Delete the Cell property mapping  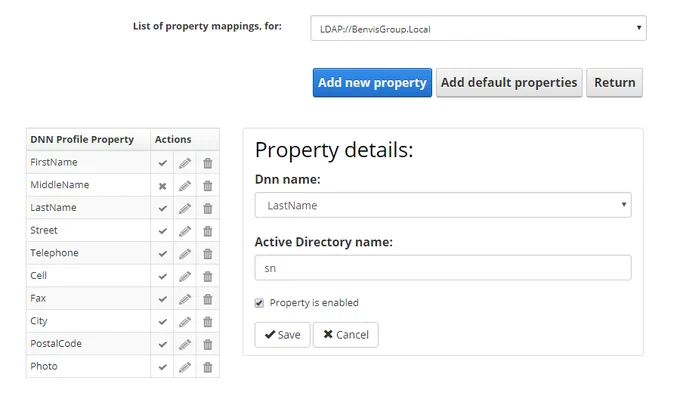[208, 276]
